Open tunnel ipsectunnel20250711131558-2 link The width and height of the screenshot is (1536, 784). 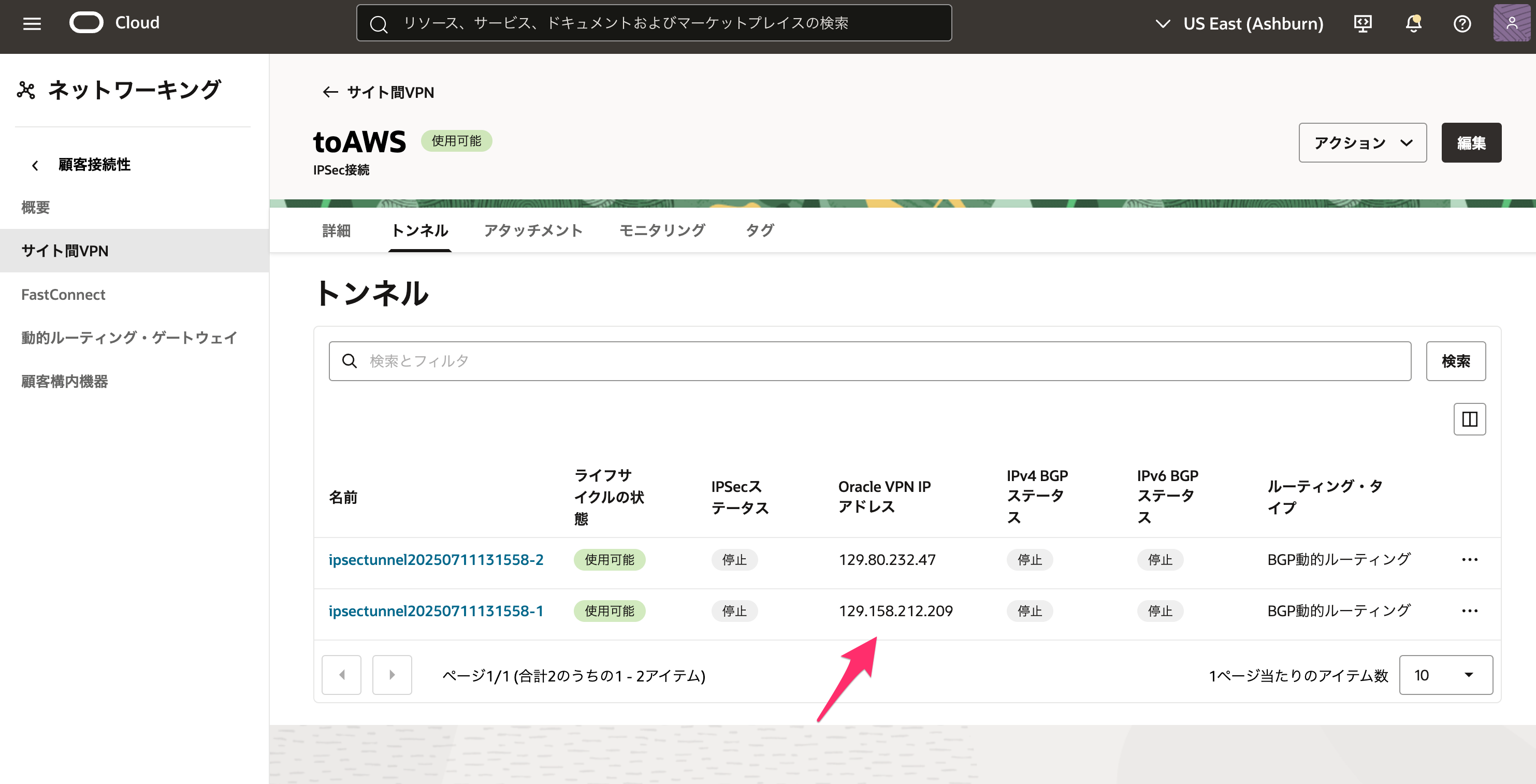(x=436, y=559)
